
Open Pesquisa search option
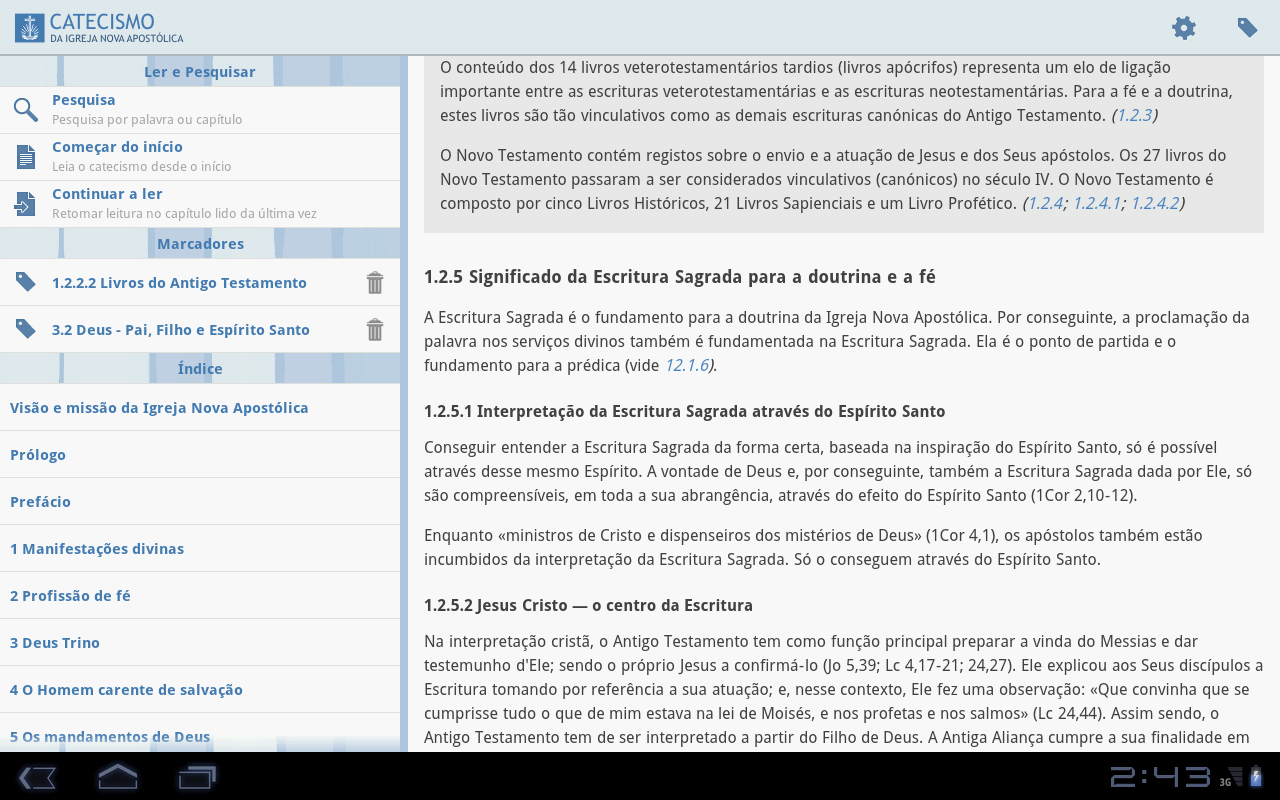pyautogui.click(x=200, y=110)
